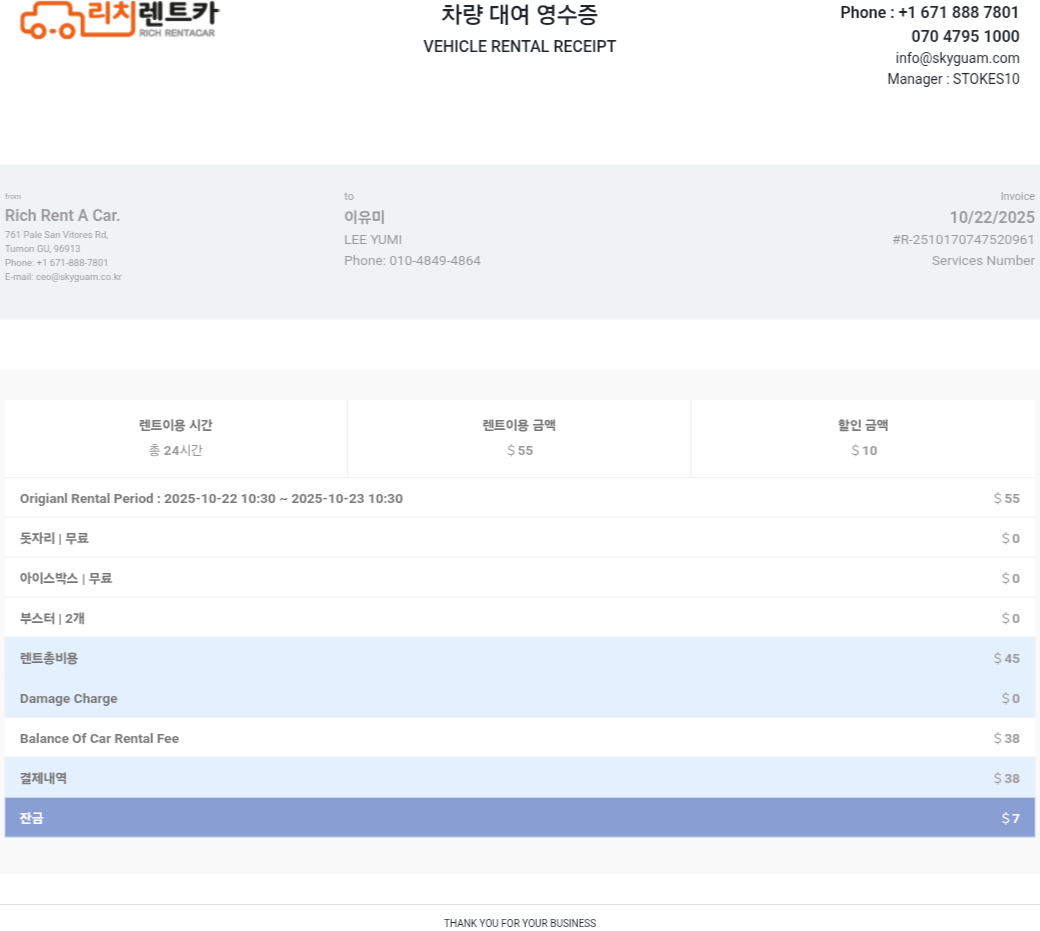Viewport: 1040px width, 931px height.
Task: Click the Manager STOKES10 text
Action: tap(953, 79)
